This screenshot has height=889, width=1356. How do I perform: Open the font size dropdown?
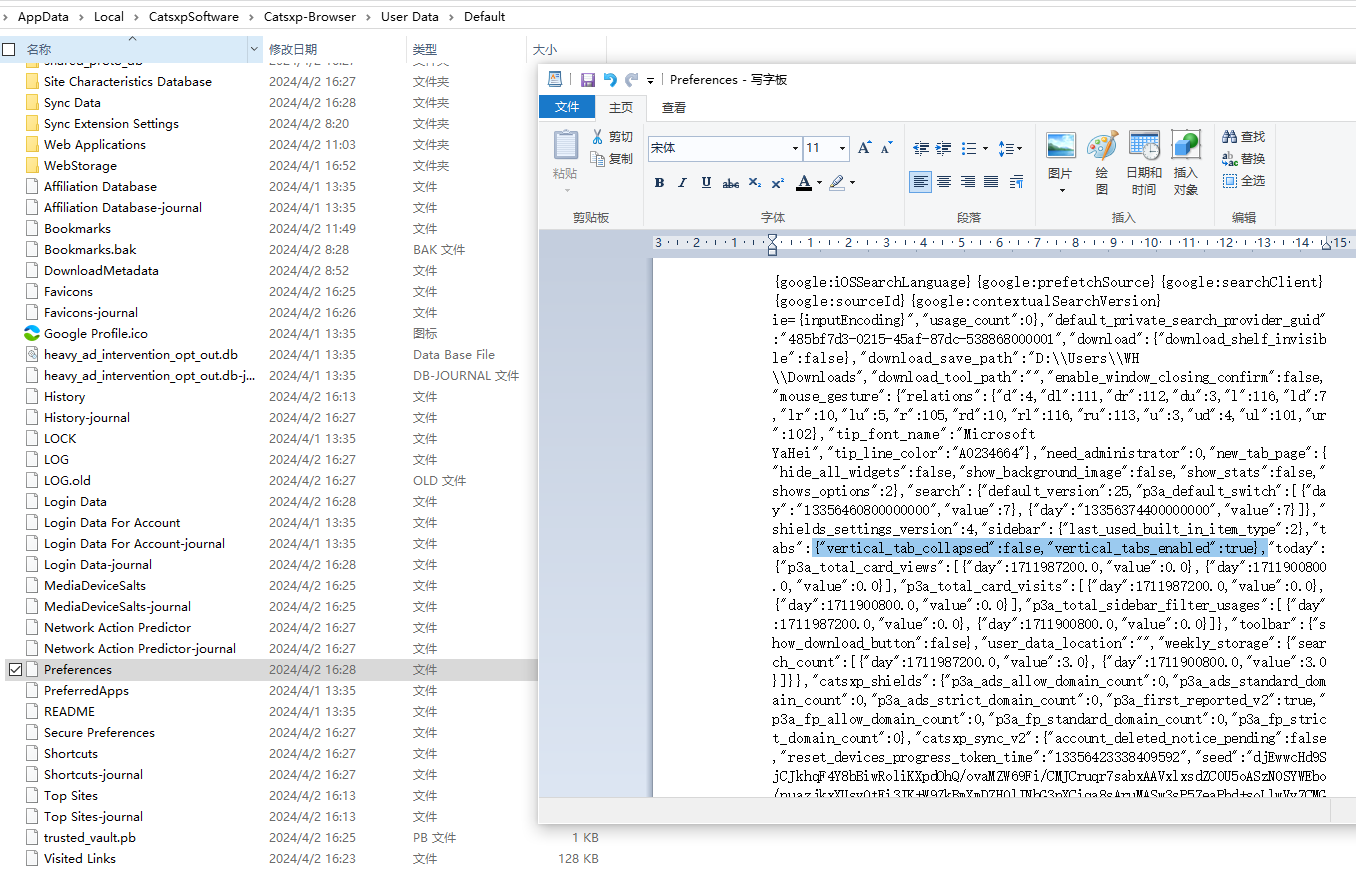pyautogui.click(x=842, y=148)
